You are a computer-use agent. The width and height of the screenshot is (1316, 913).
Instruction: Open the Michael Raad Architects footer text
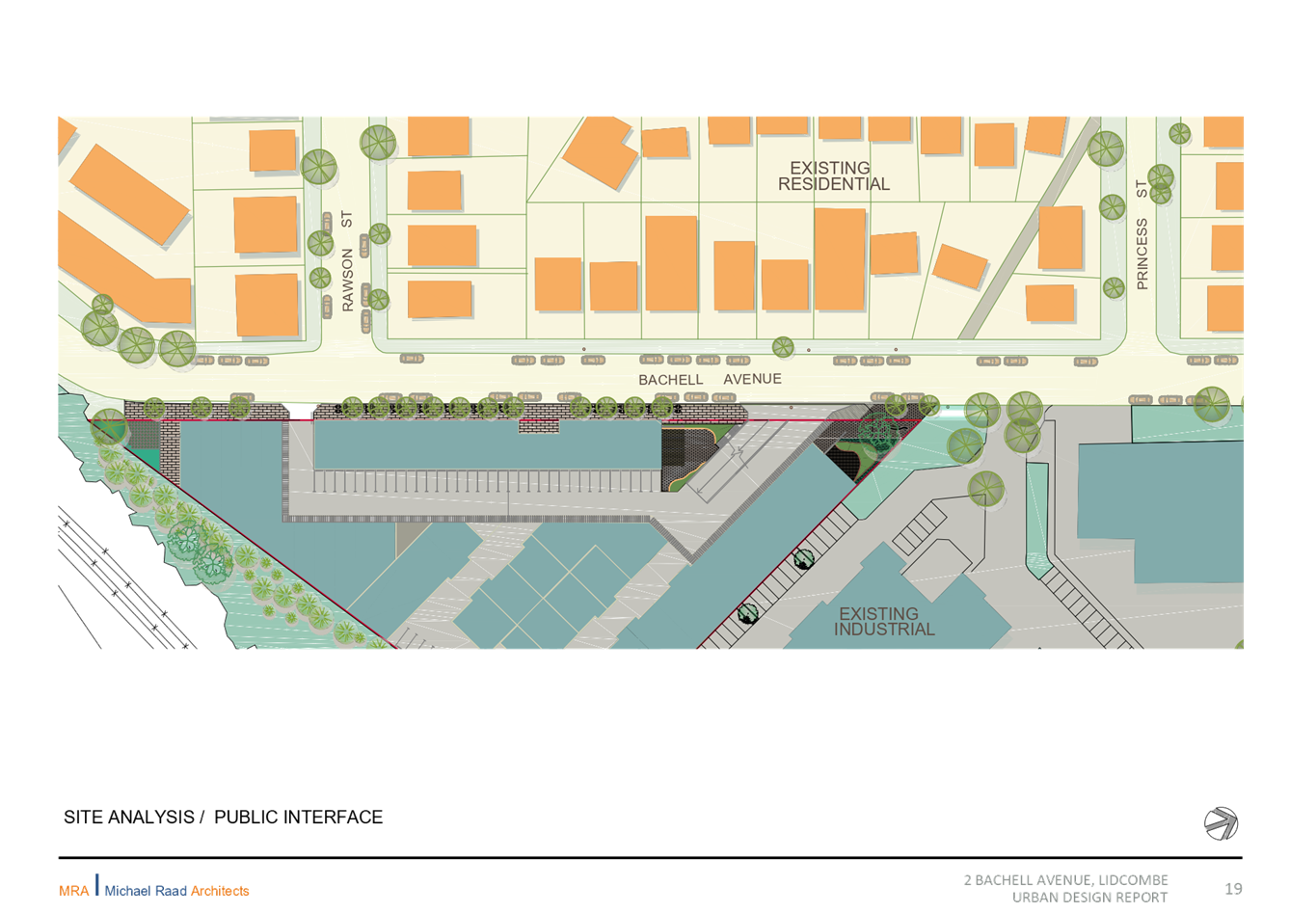[x=177, y=891]
